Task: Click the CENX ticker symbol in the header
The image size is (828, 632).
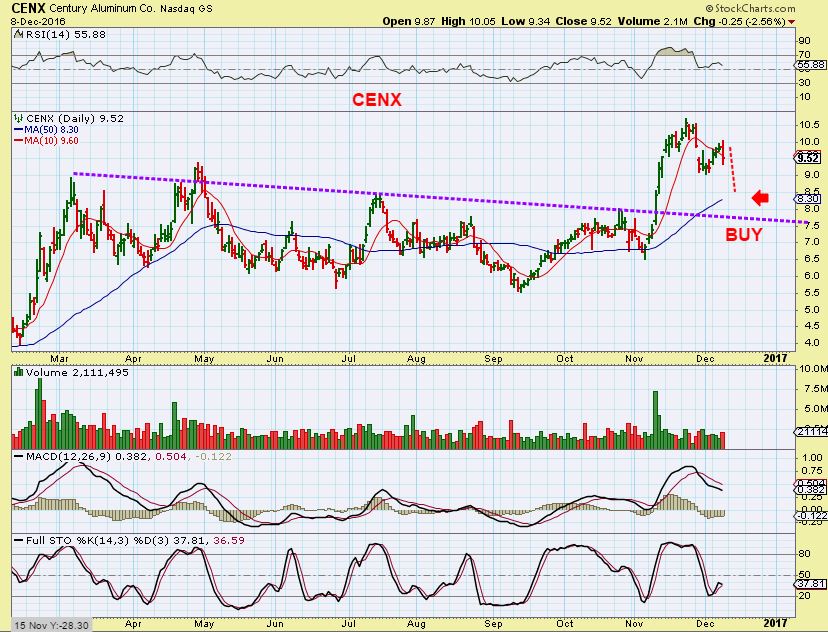Action: 28,8
